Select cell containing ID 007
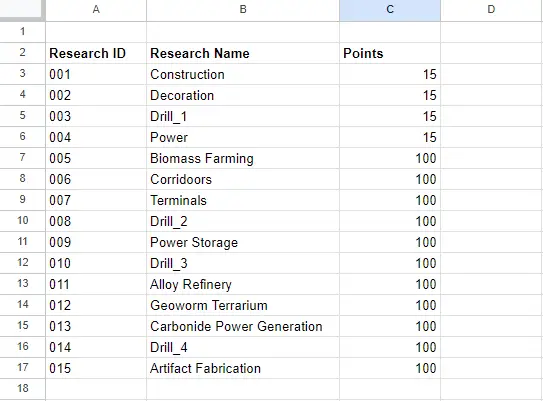The image size is (543, 401). tap(96, 200)
